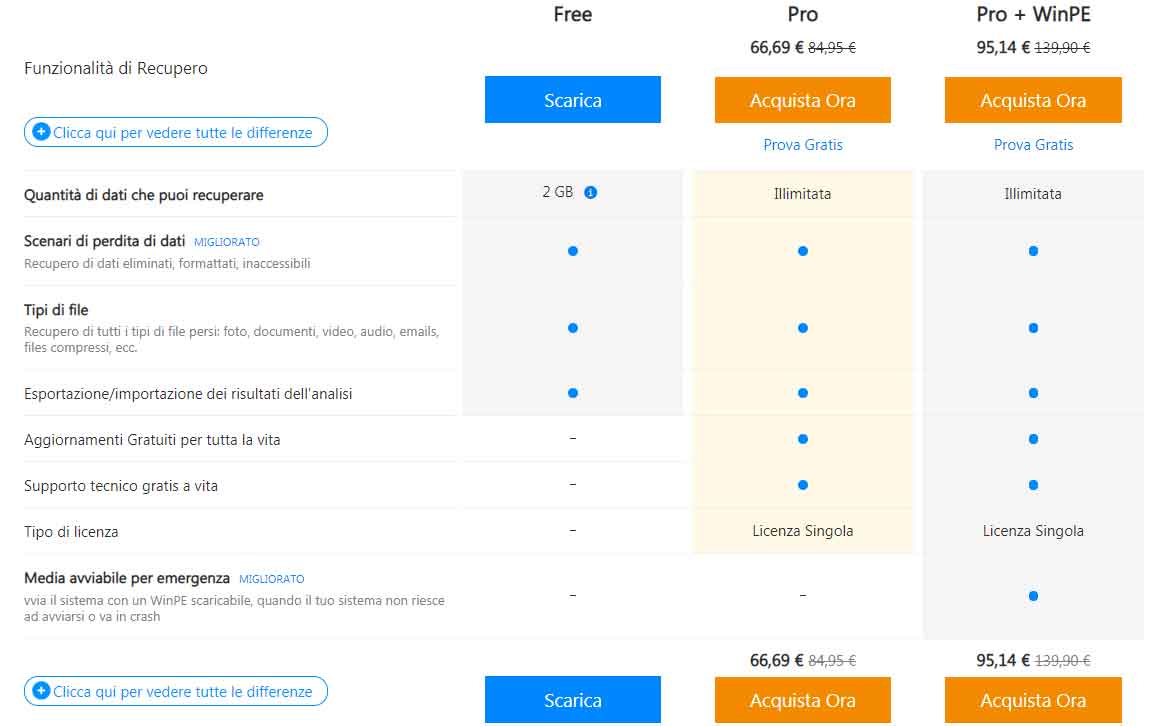Click the Pro + WinPE column heading
Viewport: 1163px width, 726px height.
[x=1033, y=14]
